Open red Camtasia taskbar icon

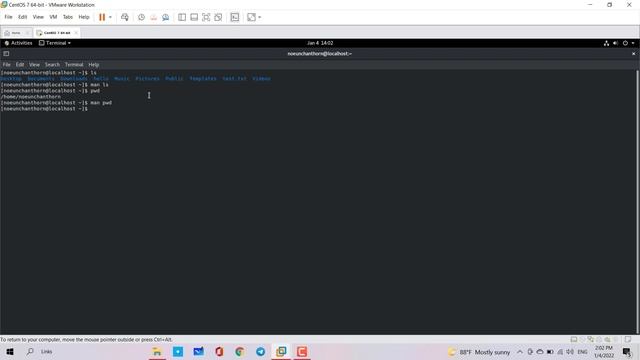[x=302, y=351]
